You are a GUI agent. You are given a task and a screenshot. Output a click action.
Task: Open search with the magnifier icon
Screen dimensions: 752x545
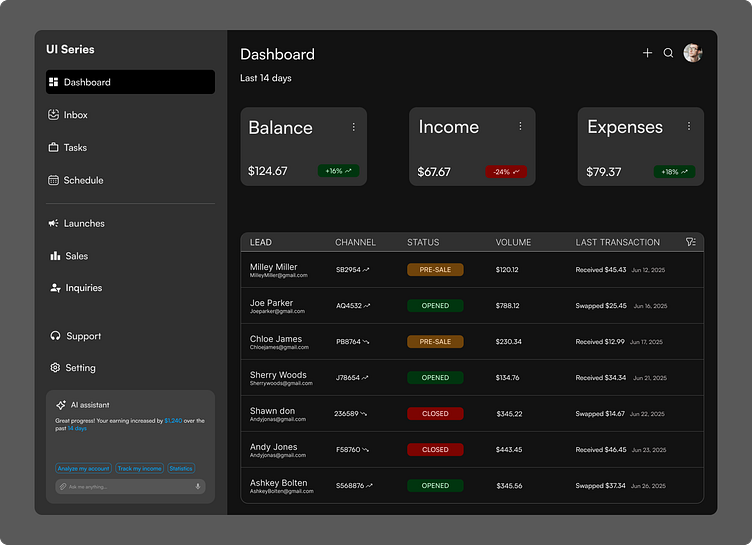(669, 53)
